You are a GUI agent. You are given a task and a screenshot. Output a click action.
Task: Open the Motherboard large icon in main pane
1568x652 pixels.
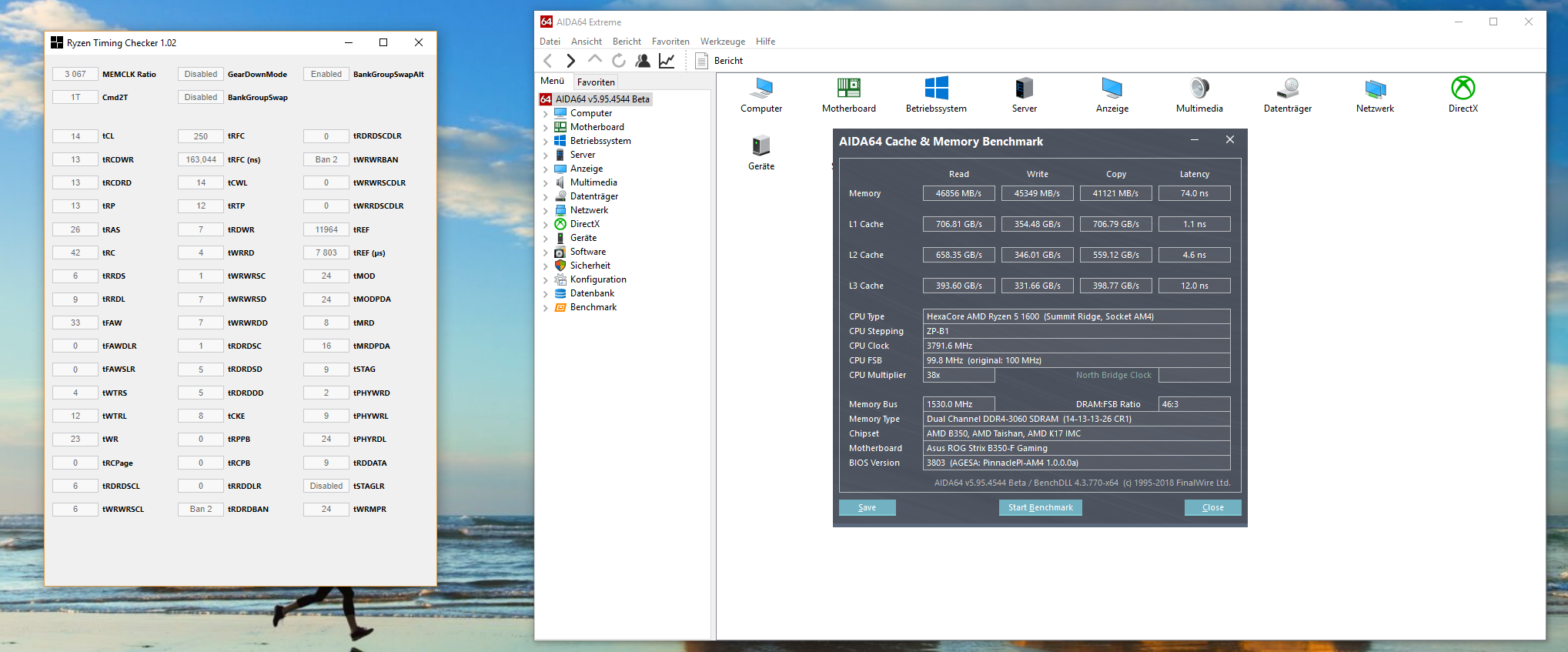pos(849,95)
